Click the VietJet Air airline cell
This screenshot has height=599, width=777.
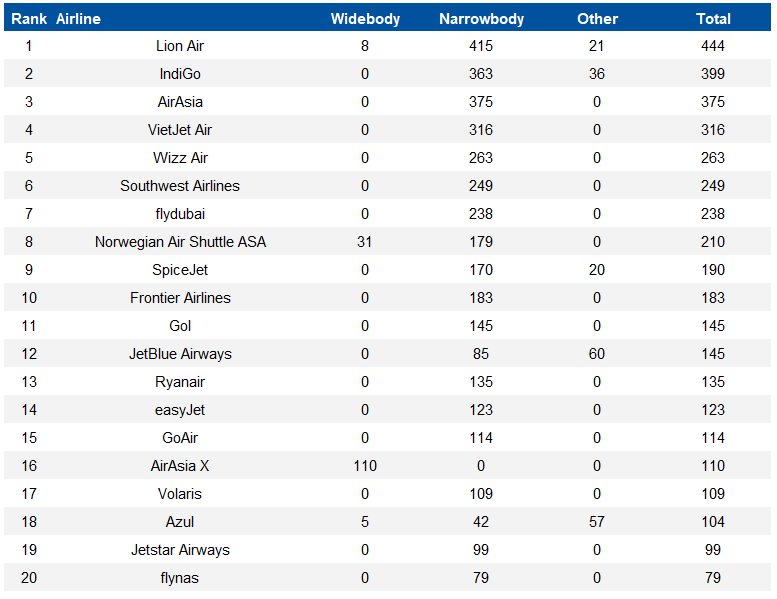pos(180,130)
